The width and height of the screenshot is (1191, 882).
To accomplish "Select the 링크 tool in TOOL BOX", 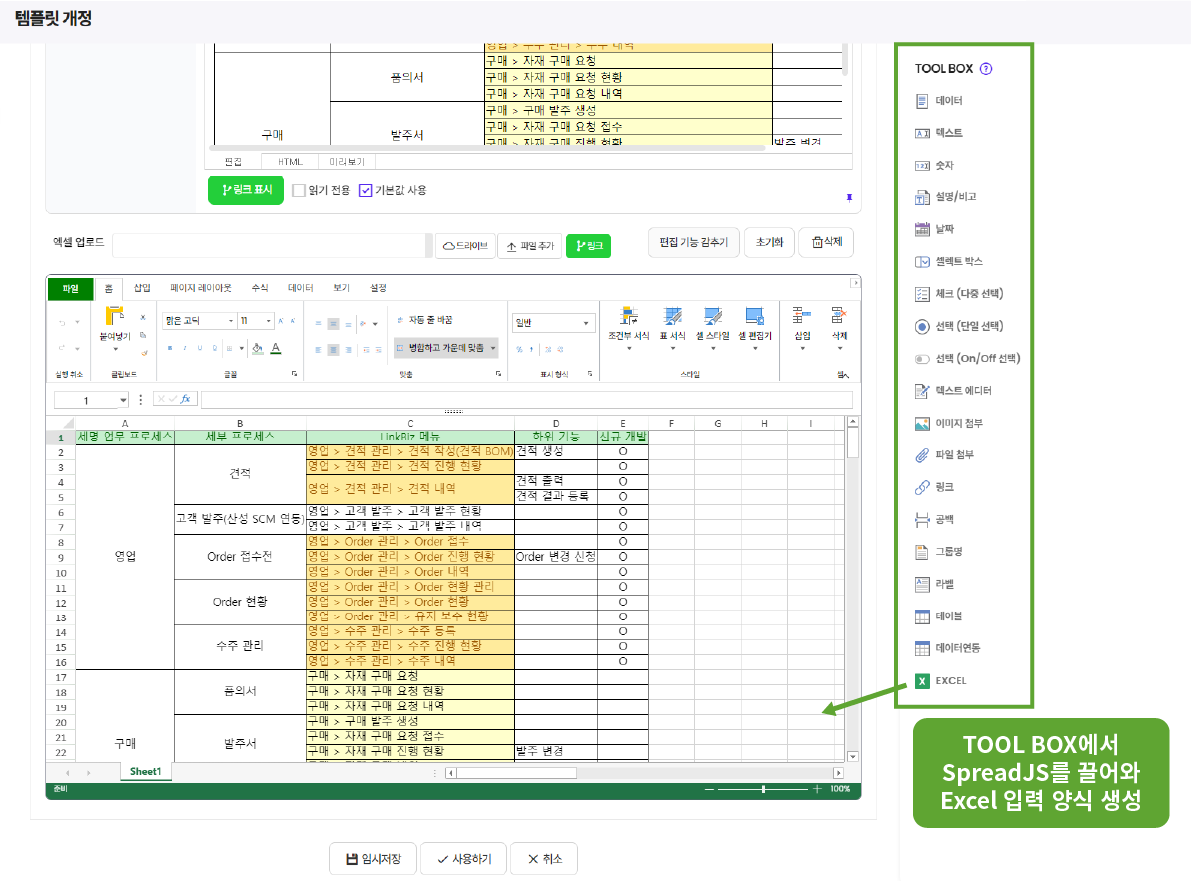I will (x=934, y=487).
